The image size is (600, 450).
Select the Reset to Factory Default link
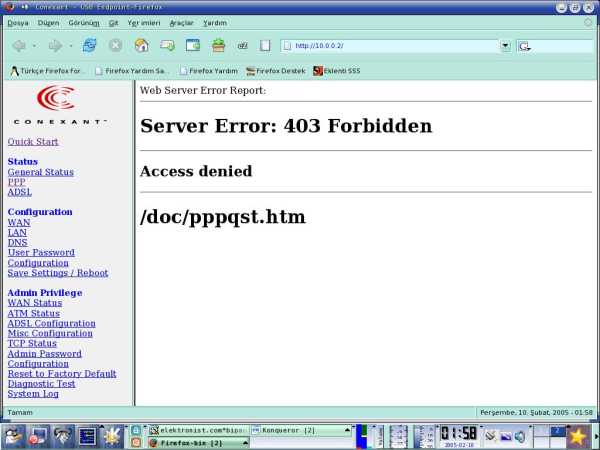[62, 373]
